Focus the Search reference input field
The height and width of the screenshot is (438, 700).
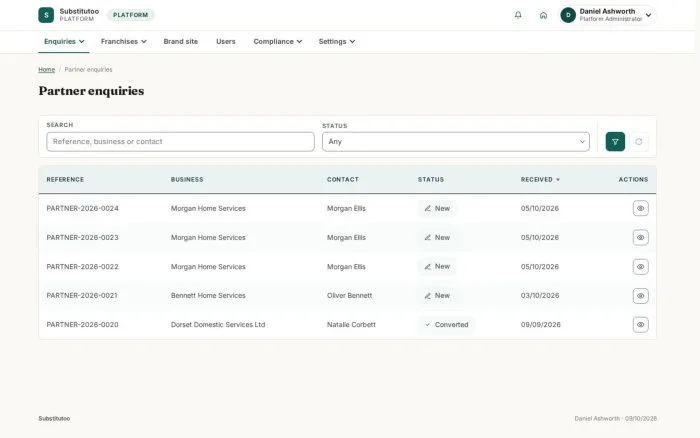click(x=180, y=142)
